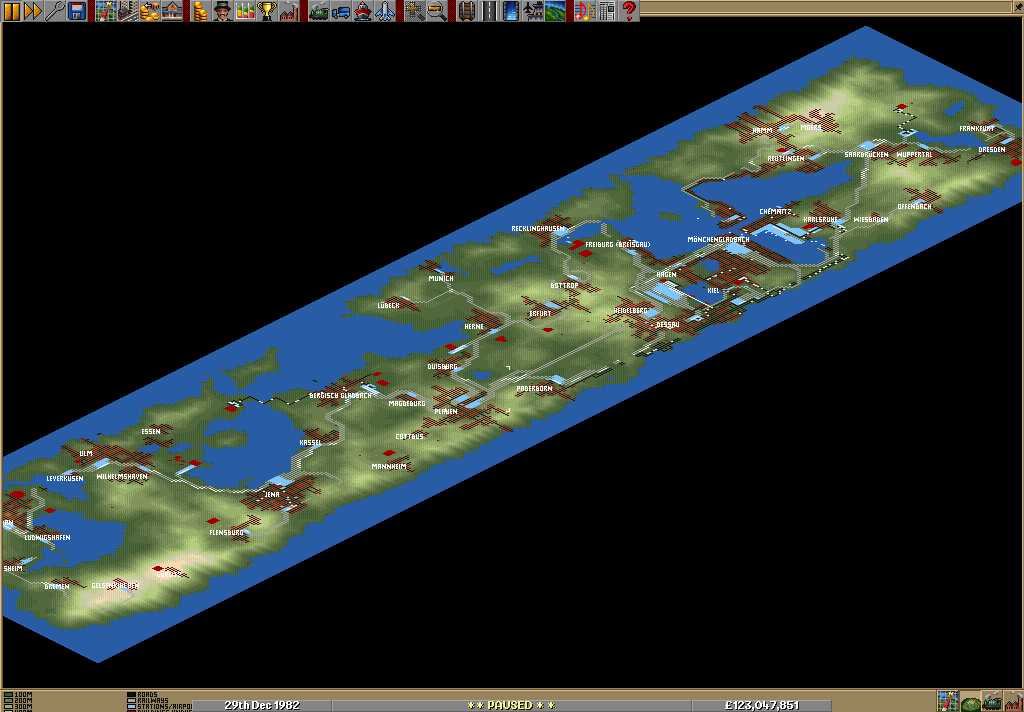Open company league table trophy icon

coord(266,10)
